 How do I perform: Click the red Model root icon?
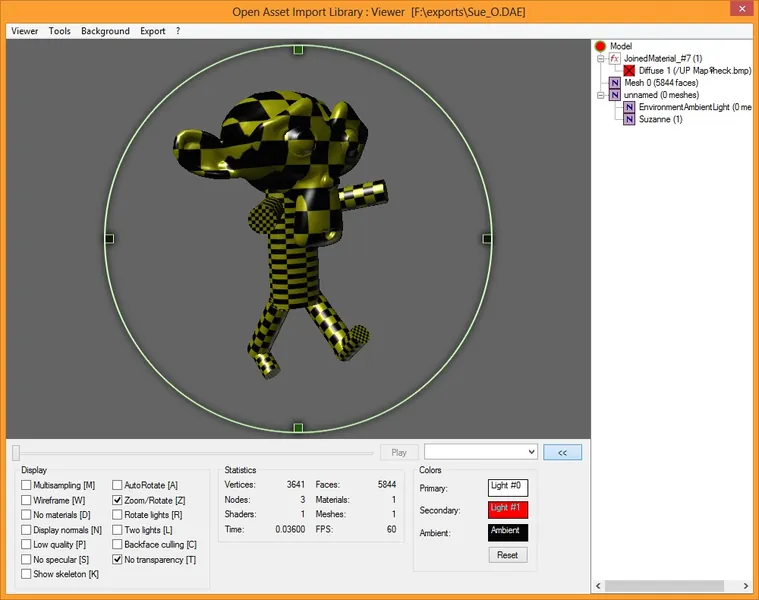(600, 46)
